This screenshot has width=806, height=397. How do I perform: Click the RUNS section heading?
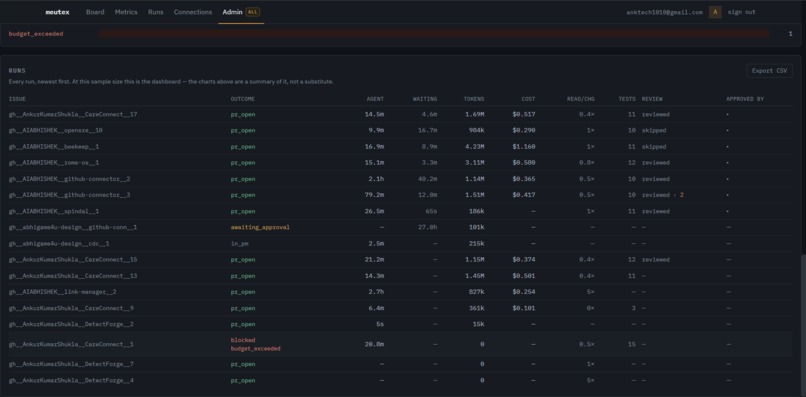point(17,70)
